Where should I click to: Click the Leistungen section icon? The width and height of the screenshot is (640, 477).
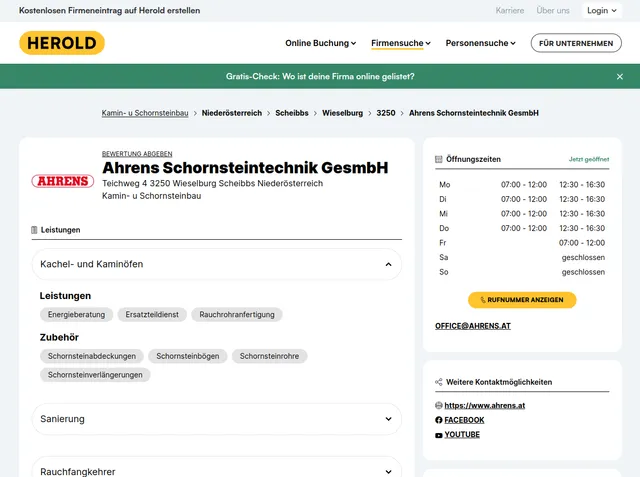pyautogui.click(x=34, y=230)
